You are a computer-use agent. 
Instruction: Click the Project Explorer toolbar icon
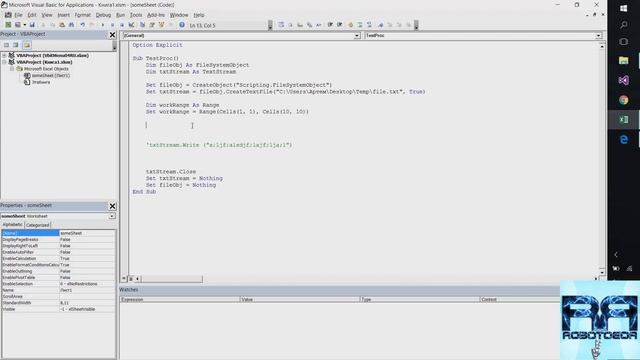coord(142,25)
